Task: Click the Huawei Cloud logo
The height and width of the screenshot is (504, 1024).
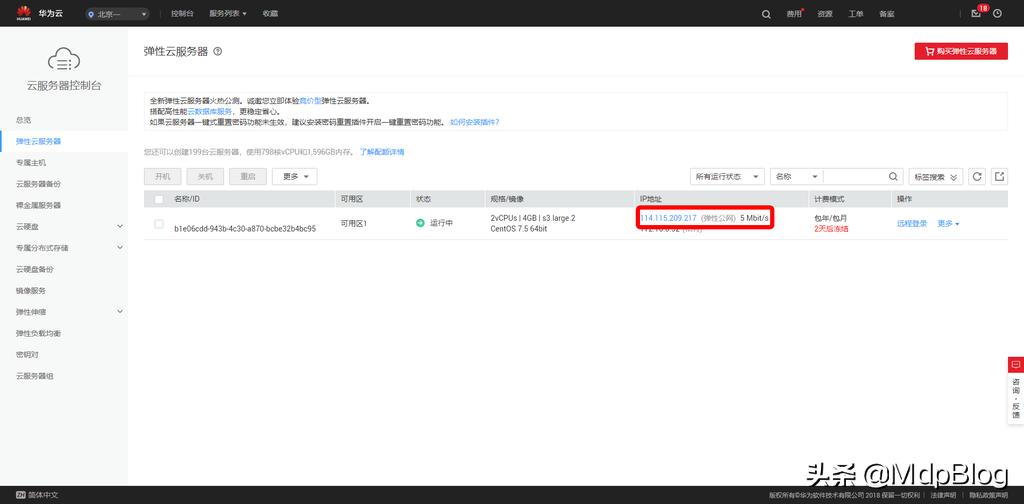Action: tap(40, 13)
